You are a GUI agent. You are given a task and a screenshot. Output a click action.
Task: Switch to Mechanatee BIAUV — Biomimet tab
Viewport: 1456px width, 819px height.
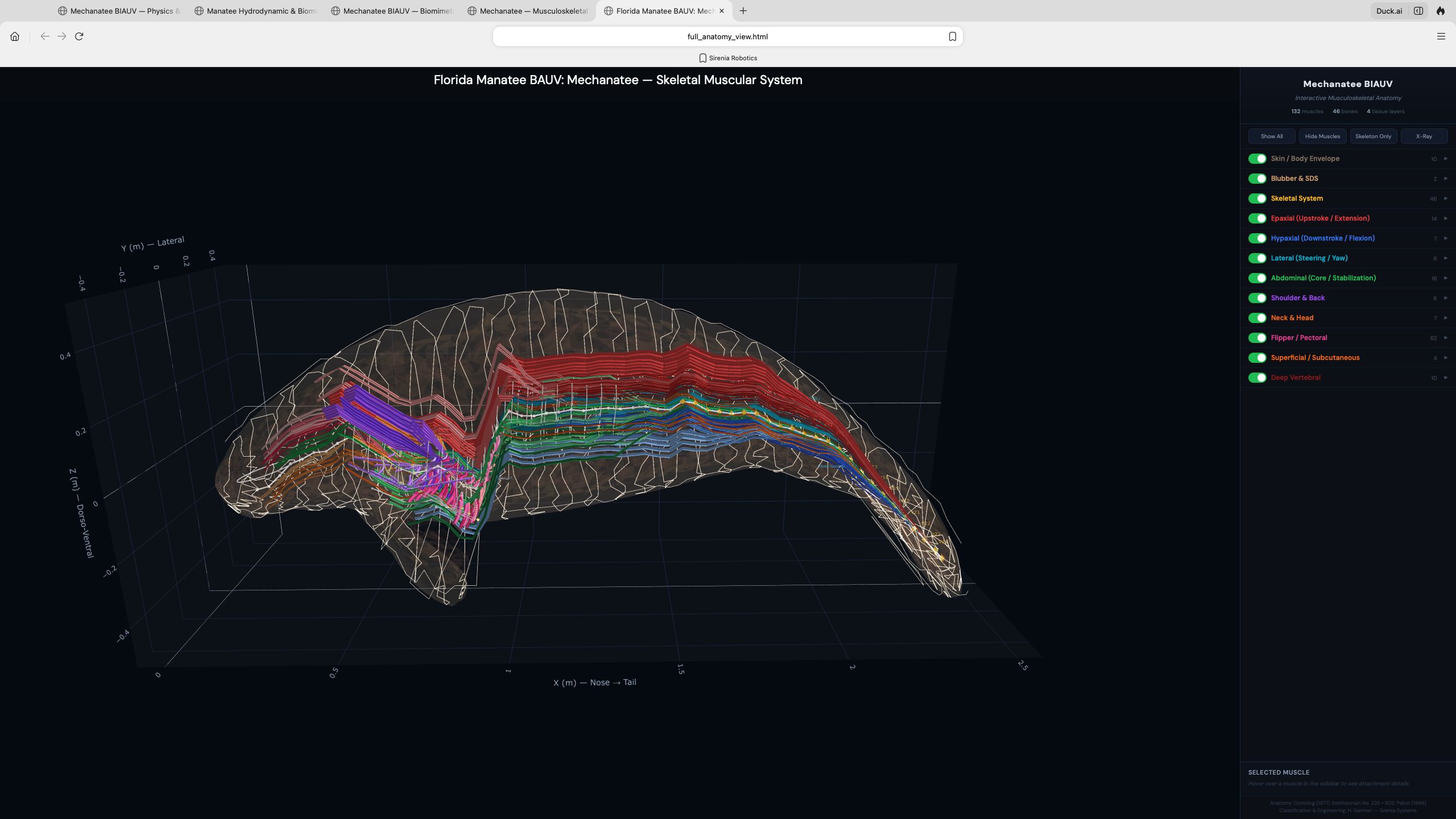click(392, 11)
